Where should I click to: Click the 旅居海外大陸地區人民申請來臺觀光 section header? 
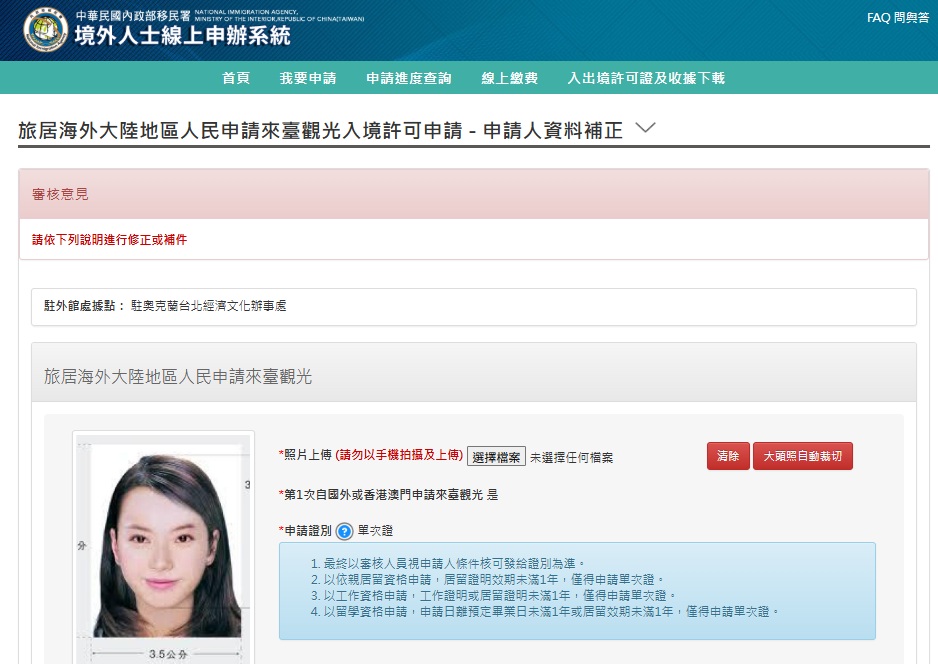click(473, 376)
